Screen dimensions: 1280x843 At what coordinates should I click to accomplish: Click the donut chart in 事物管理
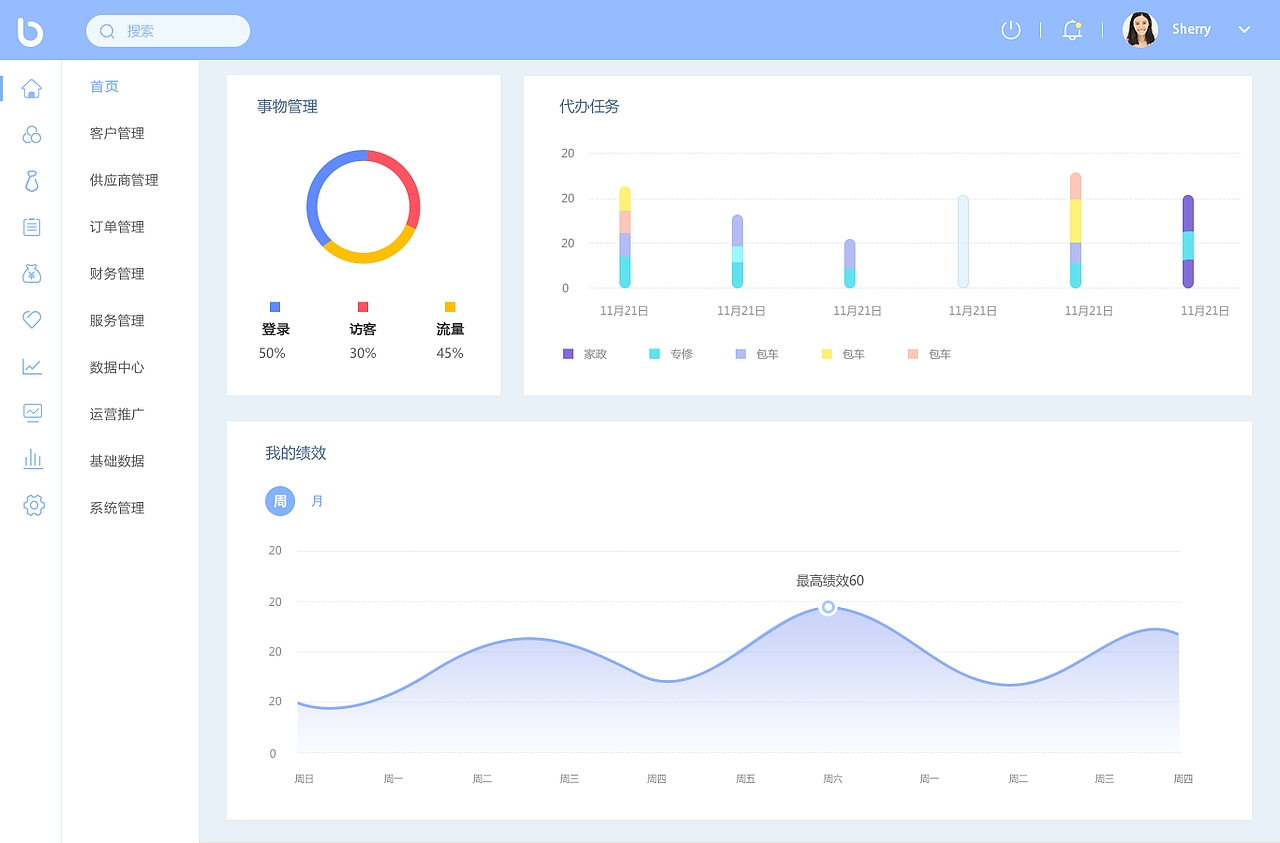[363, 207]
